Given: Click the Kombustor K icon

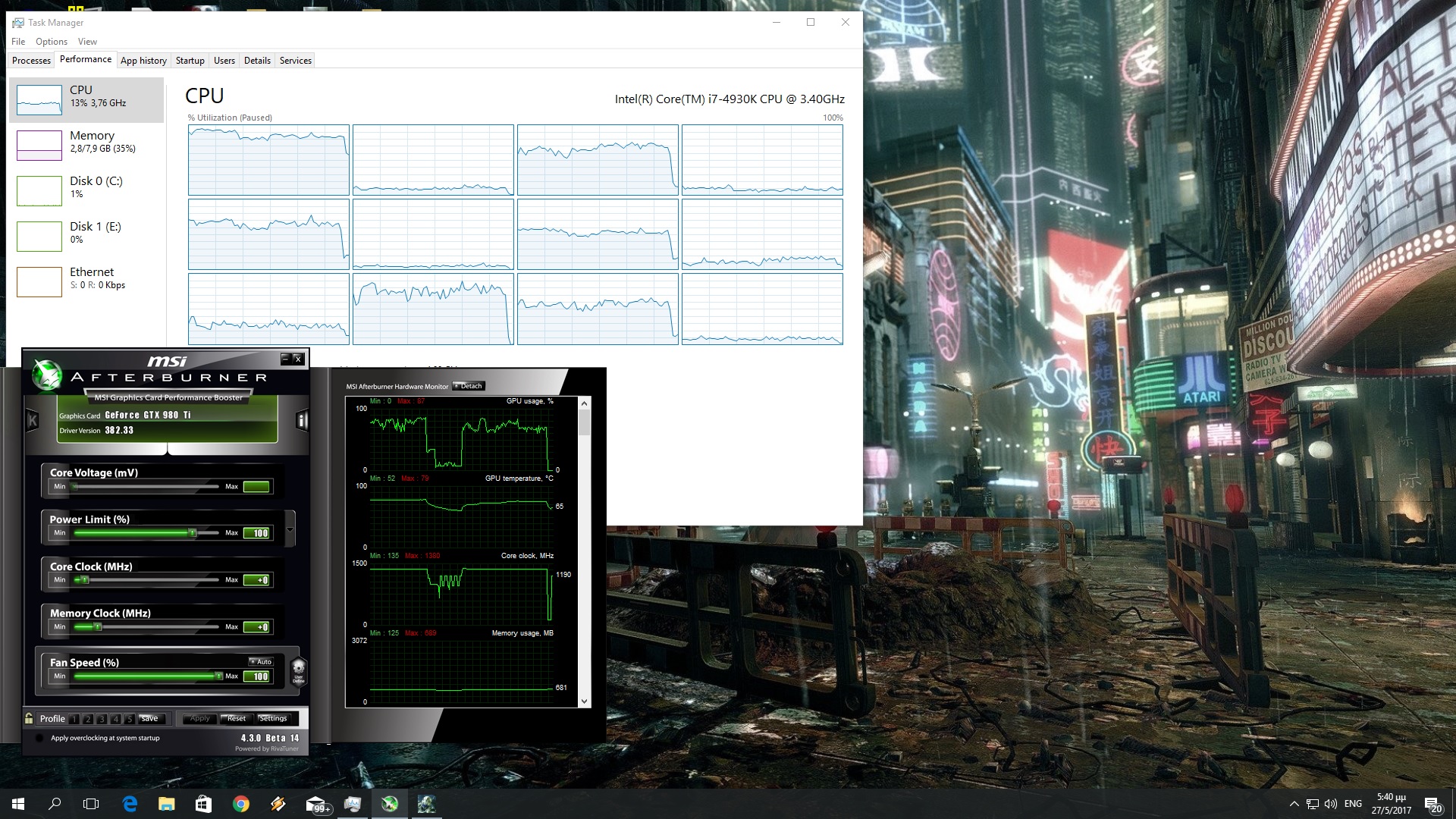Looking at the screenshot, I should 33,421.
